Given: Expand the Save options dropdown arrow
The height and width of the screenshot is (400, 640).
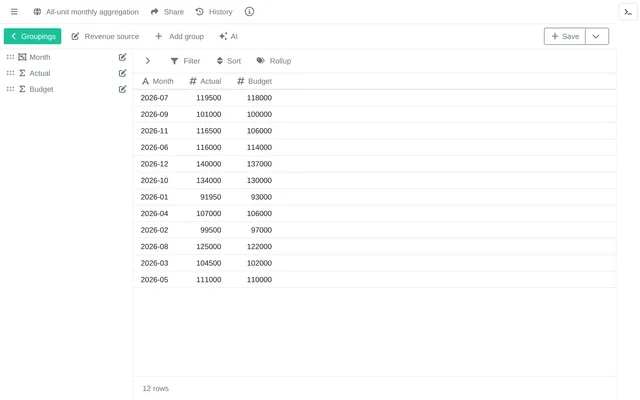Looking at the screenshot, I should [x=597, y=36].
